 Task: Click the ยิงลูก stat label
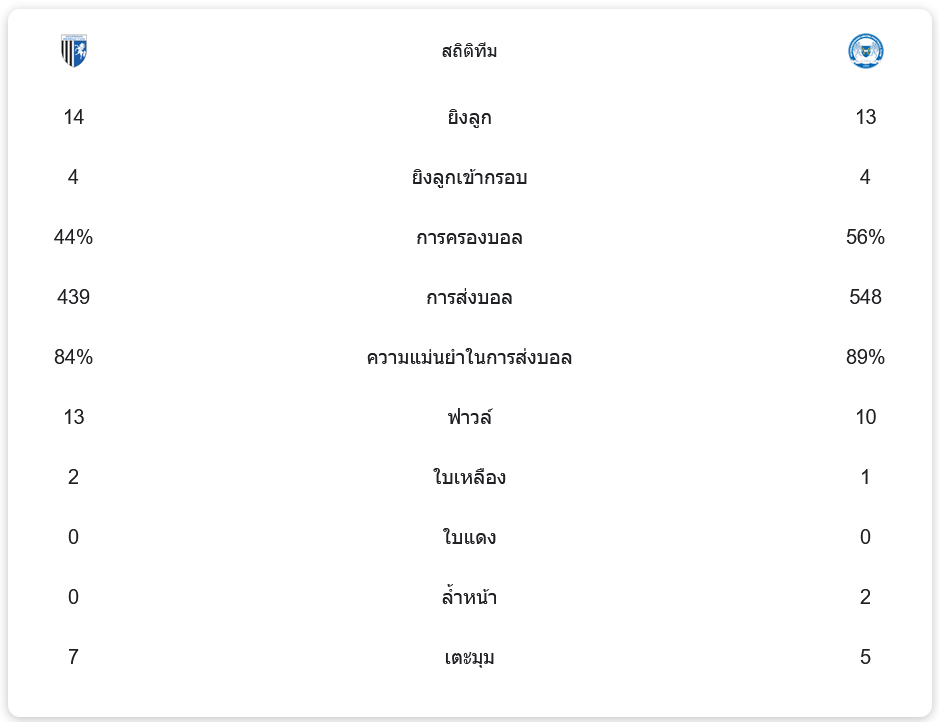(x=469, y=118)
